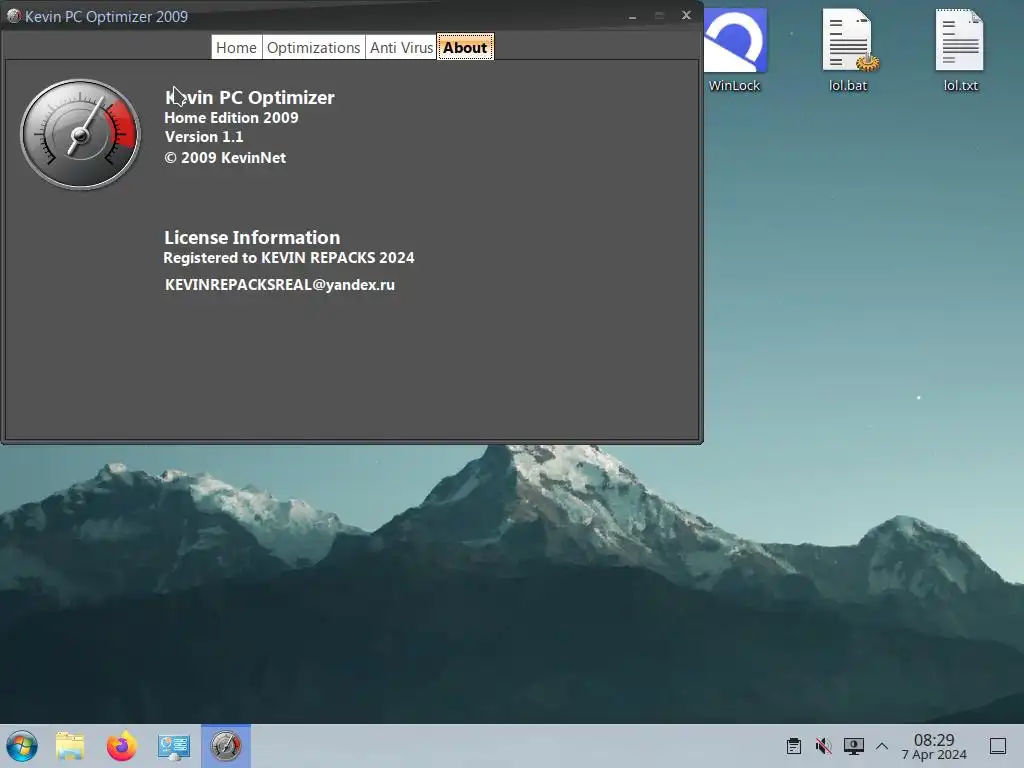
Task: Click the Kevin PC Optimizer title bar icon
Action: click(13, 16)
